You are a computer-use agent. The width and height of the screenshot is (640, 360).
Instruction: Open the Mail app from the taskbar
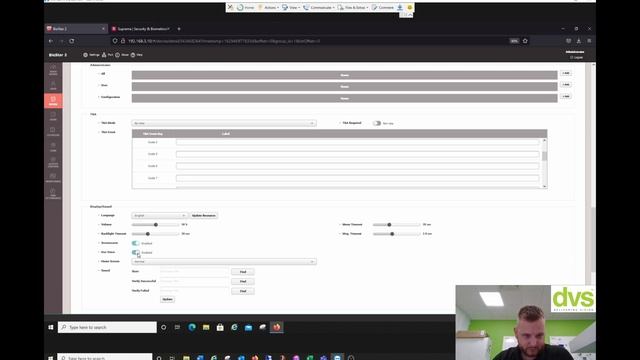pyautogui.click(x=248, y=327)
